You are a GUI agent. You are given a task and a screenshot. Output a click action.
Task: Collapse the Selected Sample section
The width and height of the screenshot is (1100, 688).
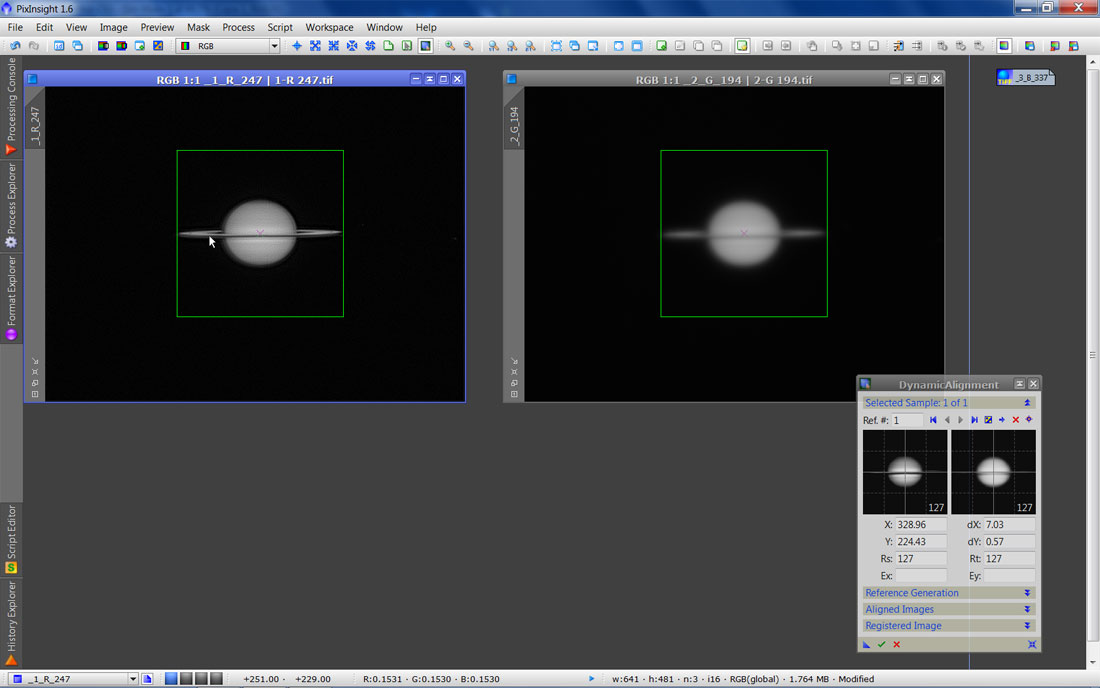click(x=1027, y=403)
